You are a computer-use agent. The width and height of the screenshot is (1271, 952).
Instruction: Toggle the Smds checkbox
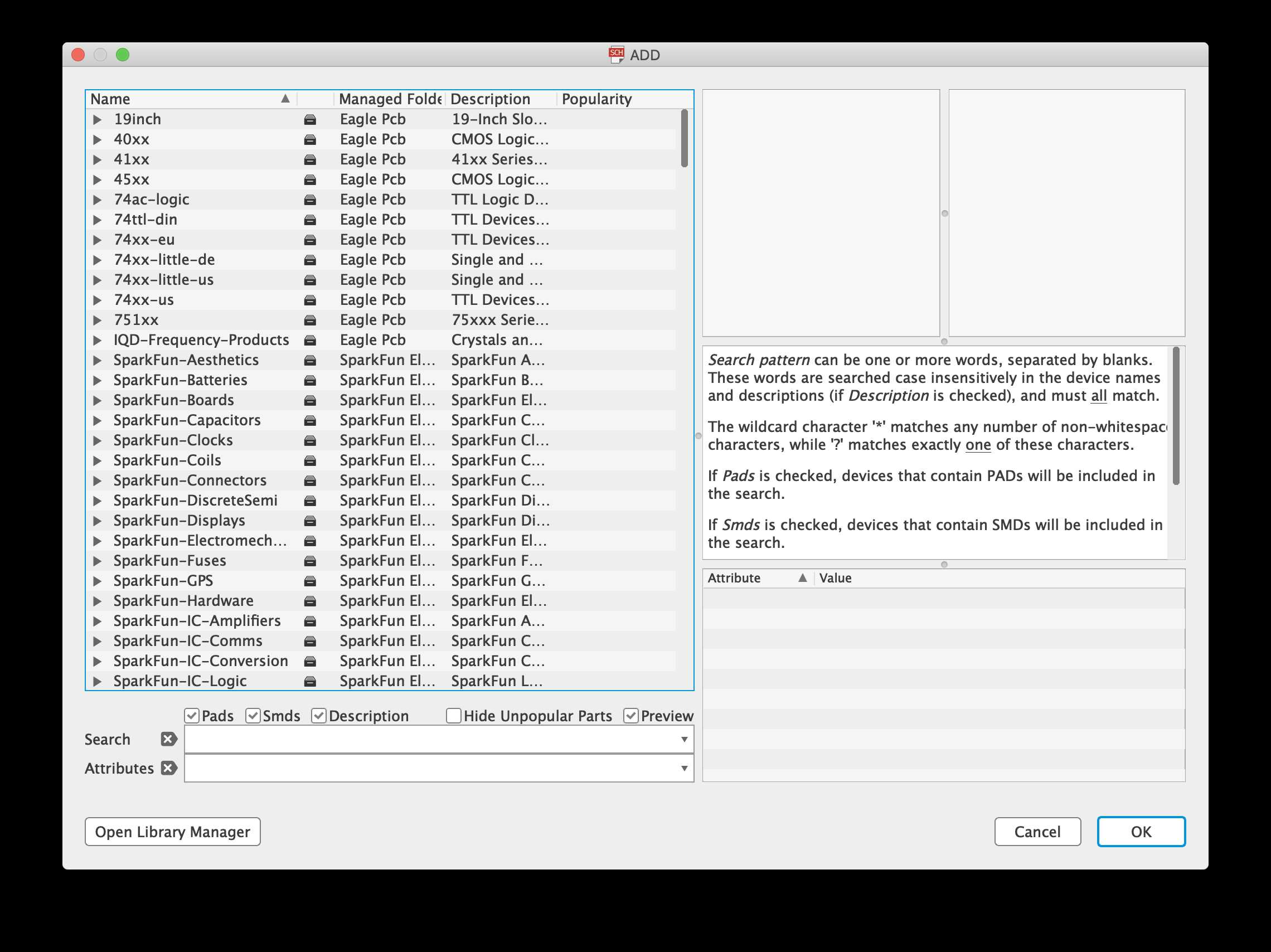[253, 715]
